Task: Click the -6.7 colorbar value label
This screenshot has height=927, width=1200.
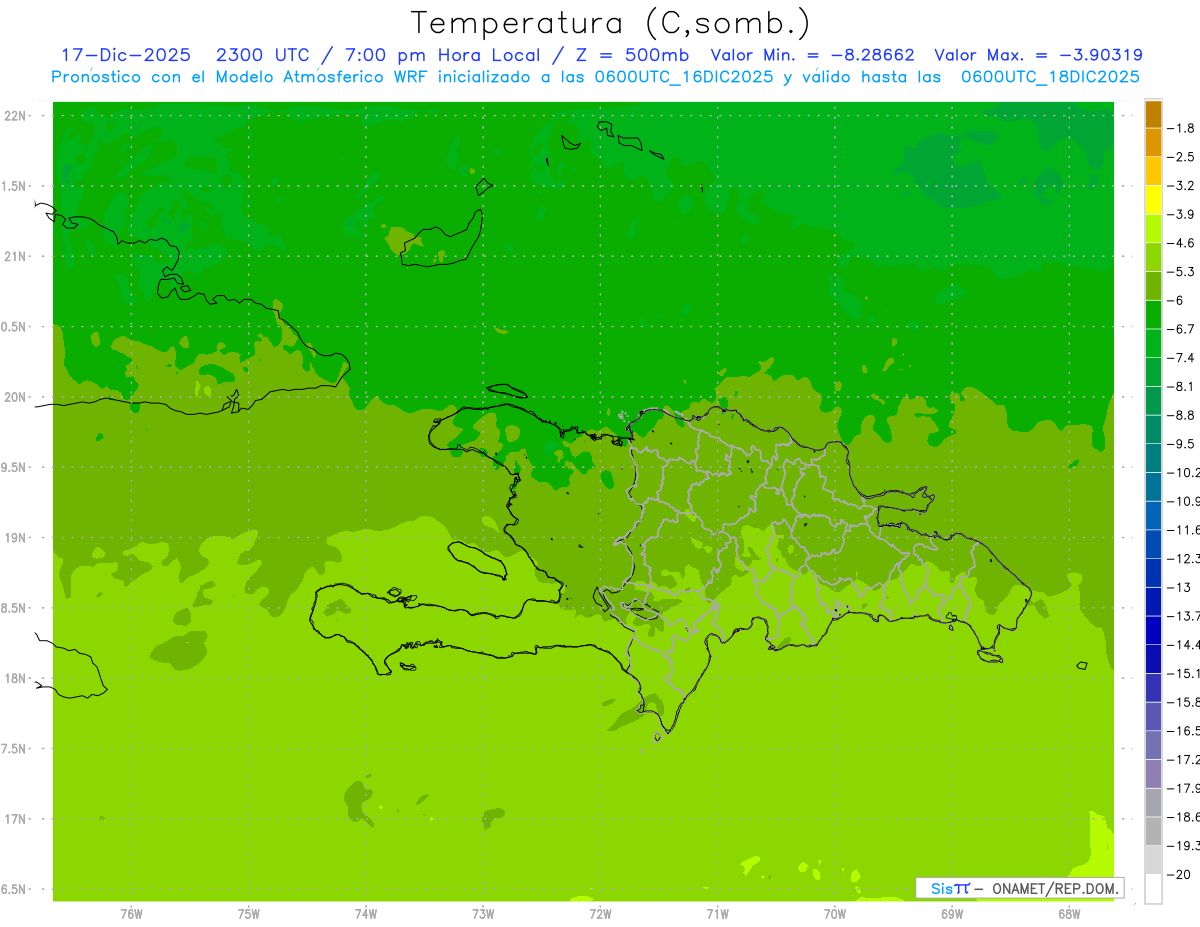Action: [1181, 329]
